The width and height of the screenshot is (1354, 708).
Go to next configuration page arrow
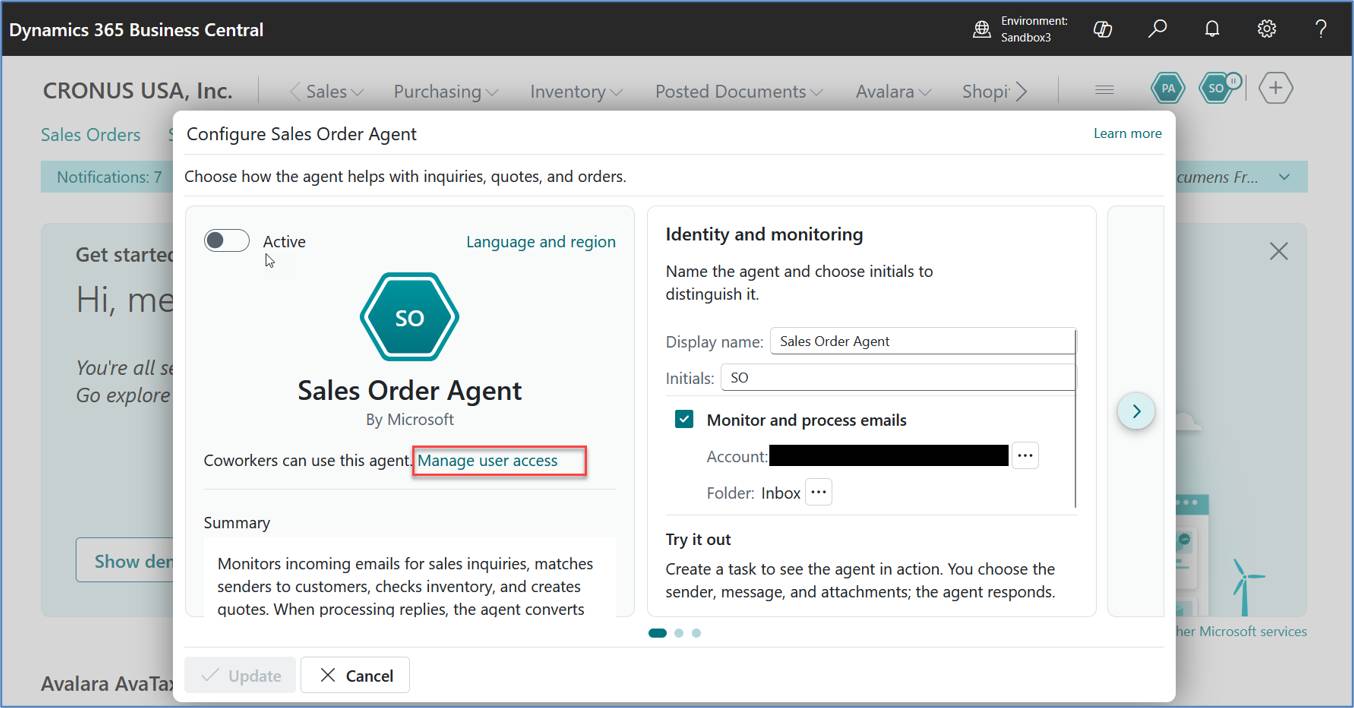(1136, 411)
